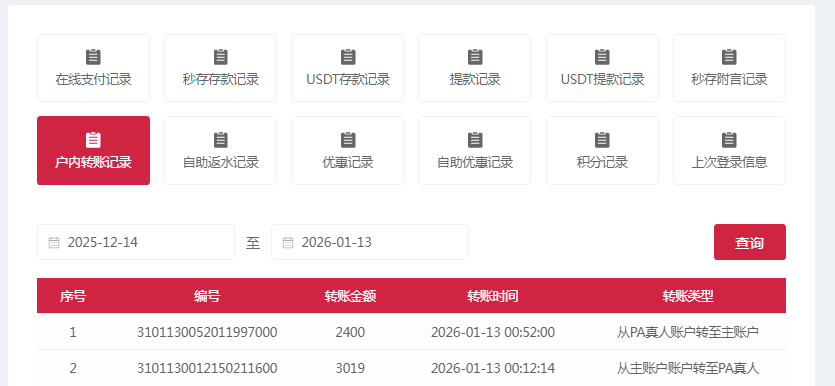The height and width of the screenshot is (386, 835).
Task: Click the timestamp 2026-01-13 00:52:00
Action: click(493, 332)
